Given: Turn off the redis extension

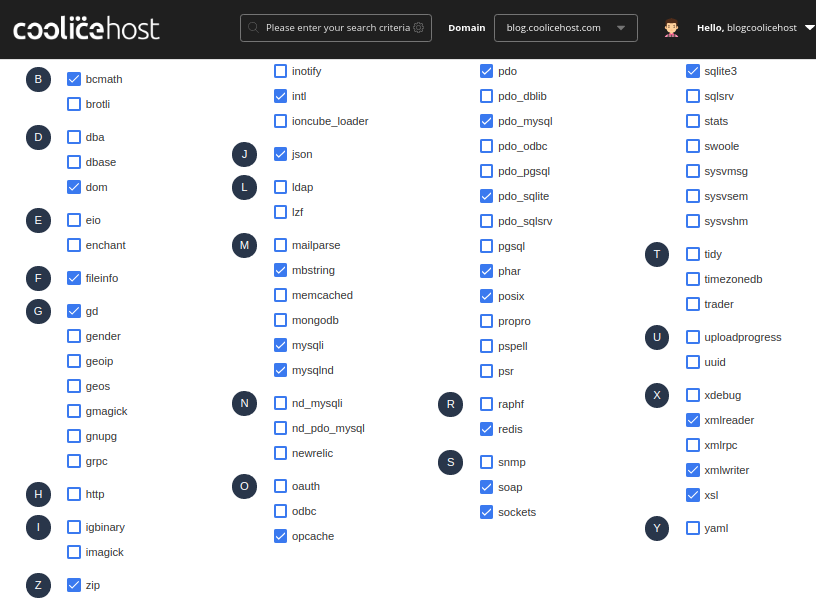Looking at the screenshot, I should (487, 429).
